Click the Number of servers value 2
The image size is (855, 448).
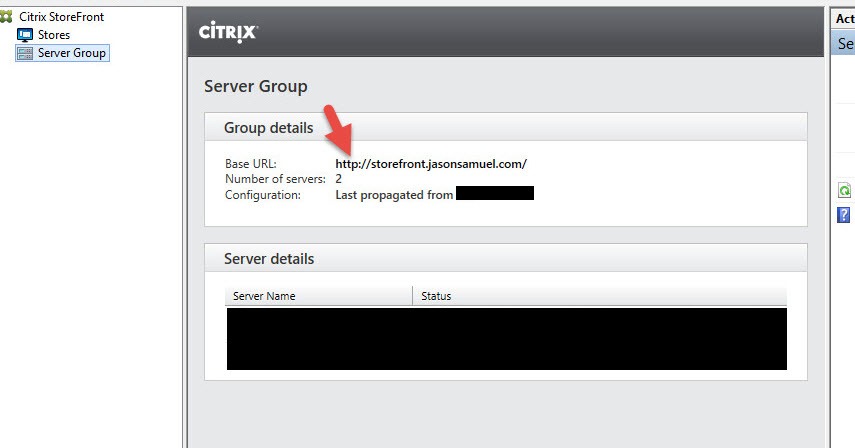pyautogui.click(x=339, y=178)
